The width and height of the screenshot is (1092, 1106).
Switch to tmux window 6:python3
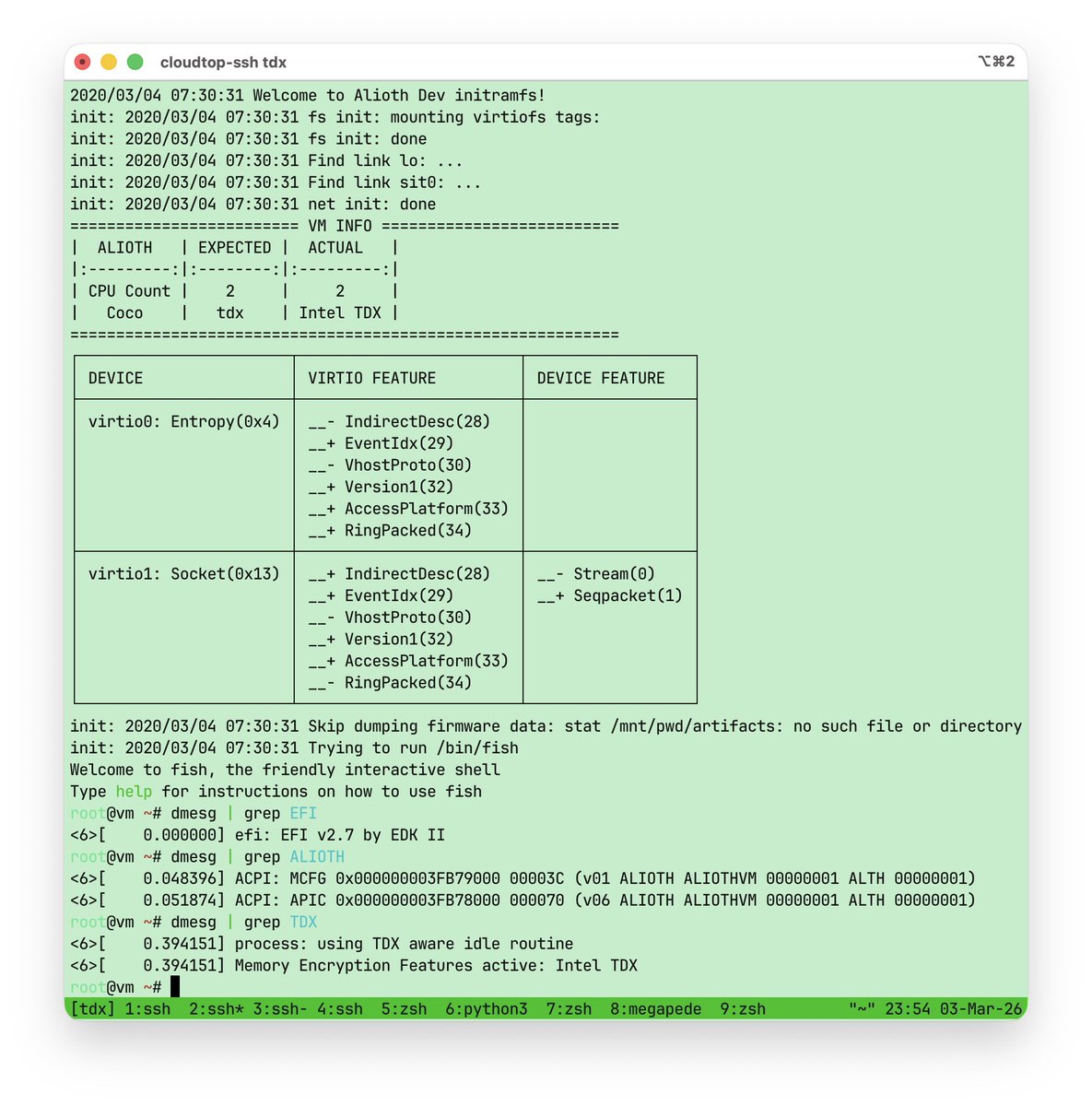(x=487, y=1009)
